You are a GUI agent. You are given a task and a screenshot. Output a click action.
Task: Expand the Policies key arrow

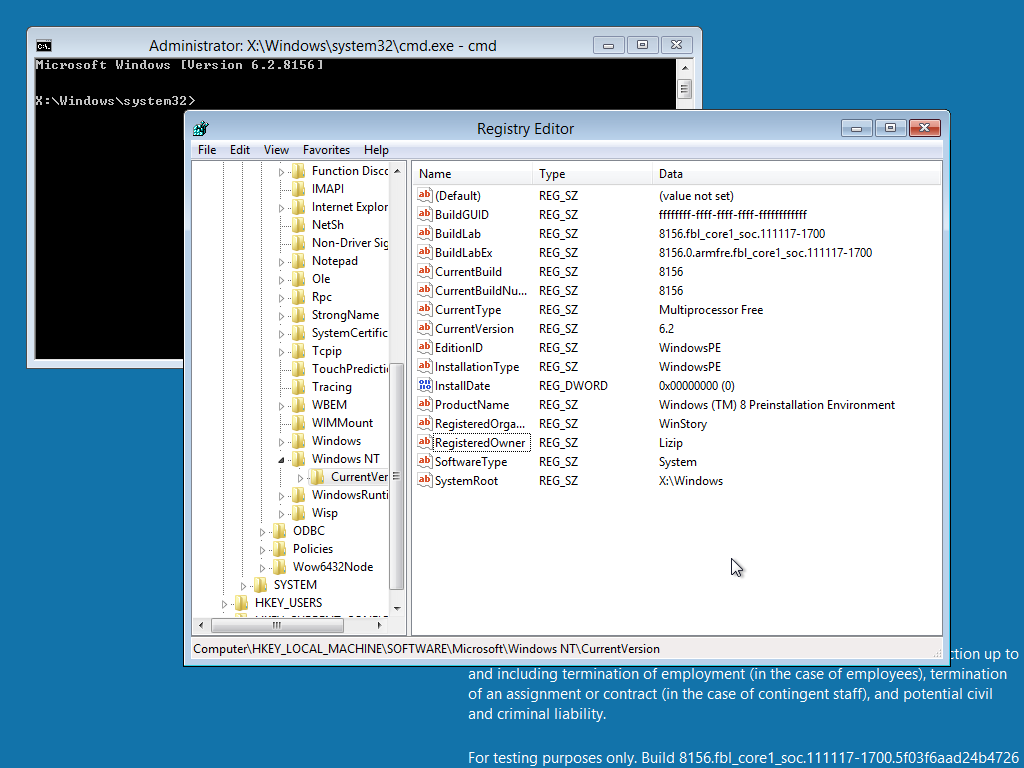tap(263, 549)
